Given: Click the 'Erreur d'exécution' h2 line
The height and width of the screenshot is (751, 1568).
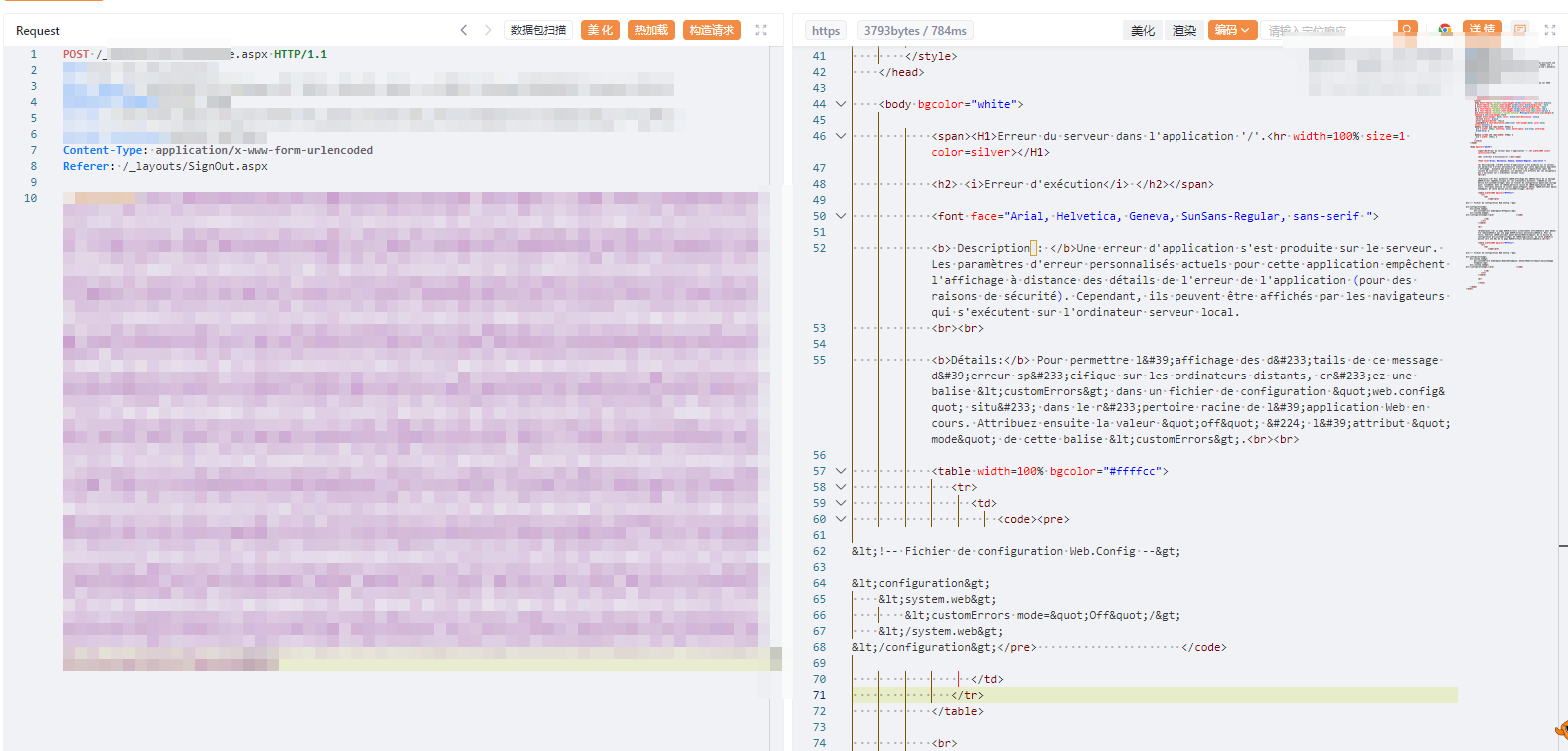Looking at the screenshot, I should pyautogui.click(x=1073, y=184).
